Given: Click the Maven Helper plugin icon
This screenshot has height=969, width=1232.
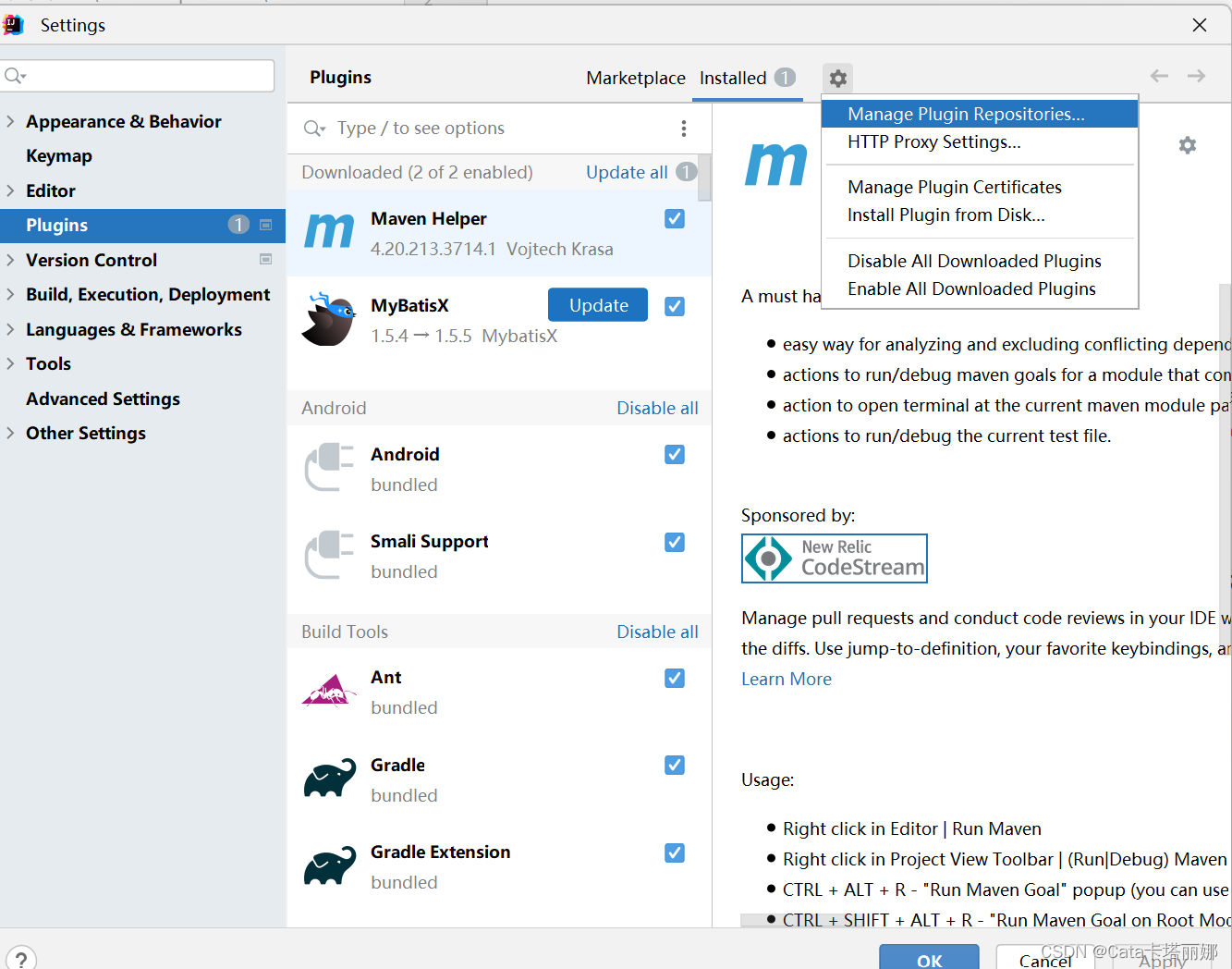Looking at the screenshot, I should point(329,231).
